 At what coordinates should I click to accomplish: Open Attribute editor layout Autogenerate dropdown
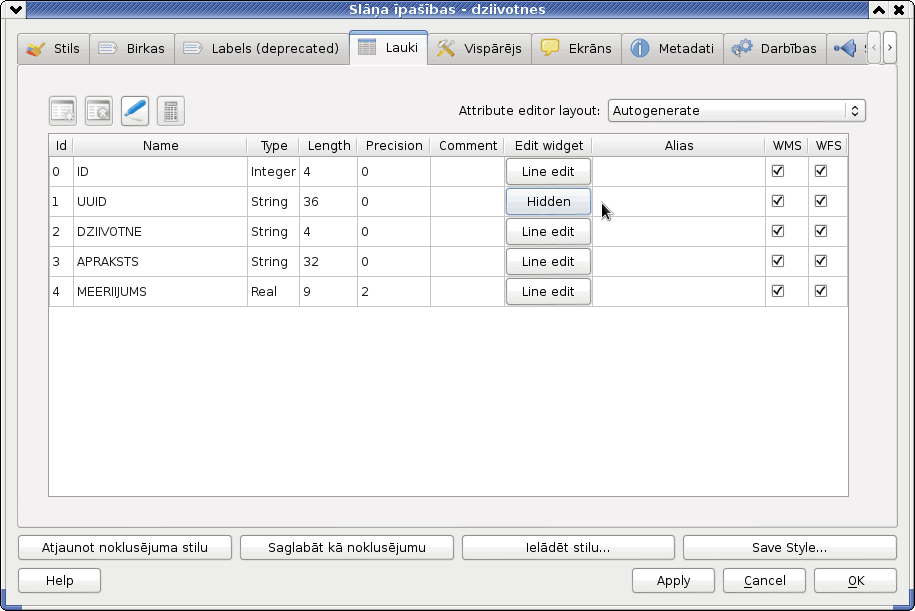click(736, 111)
